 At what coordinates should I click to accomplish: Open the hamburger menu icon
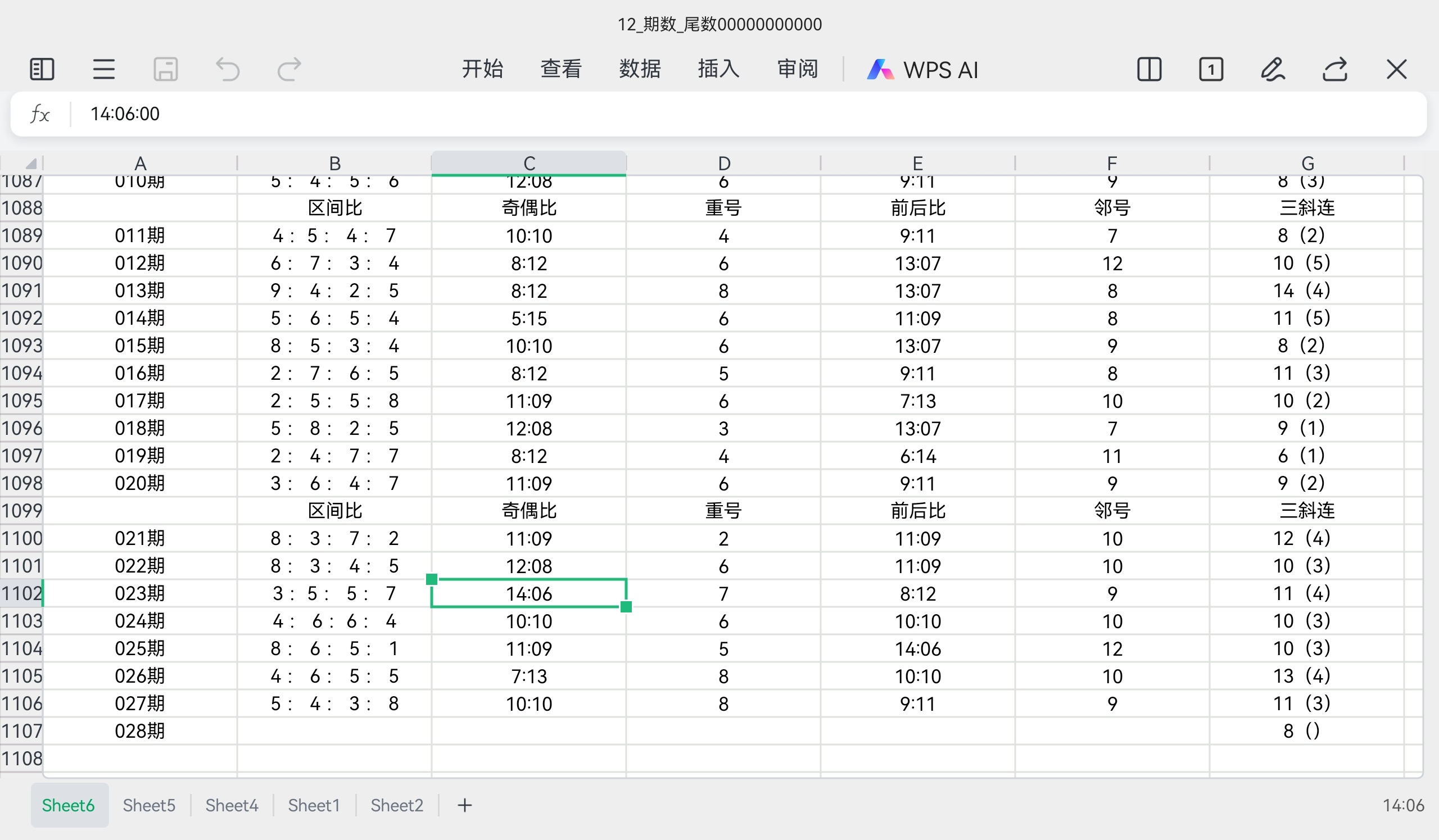104,70
